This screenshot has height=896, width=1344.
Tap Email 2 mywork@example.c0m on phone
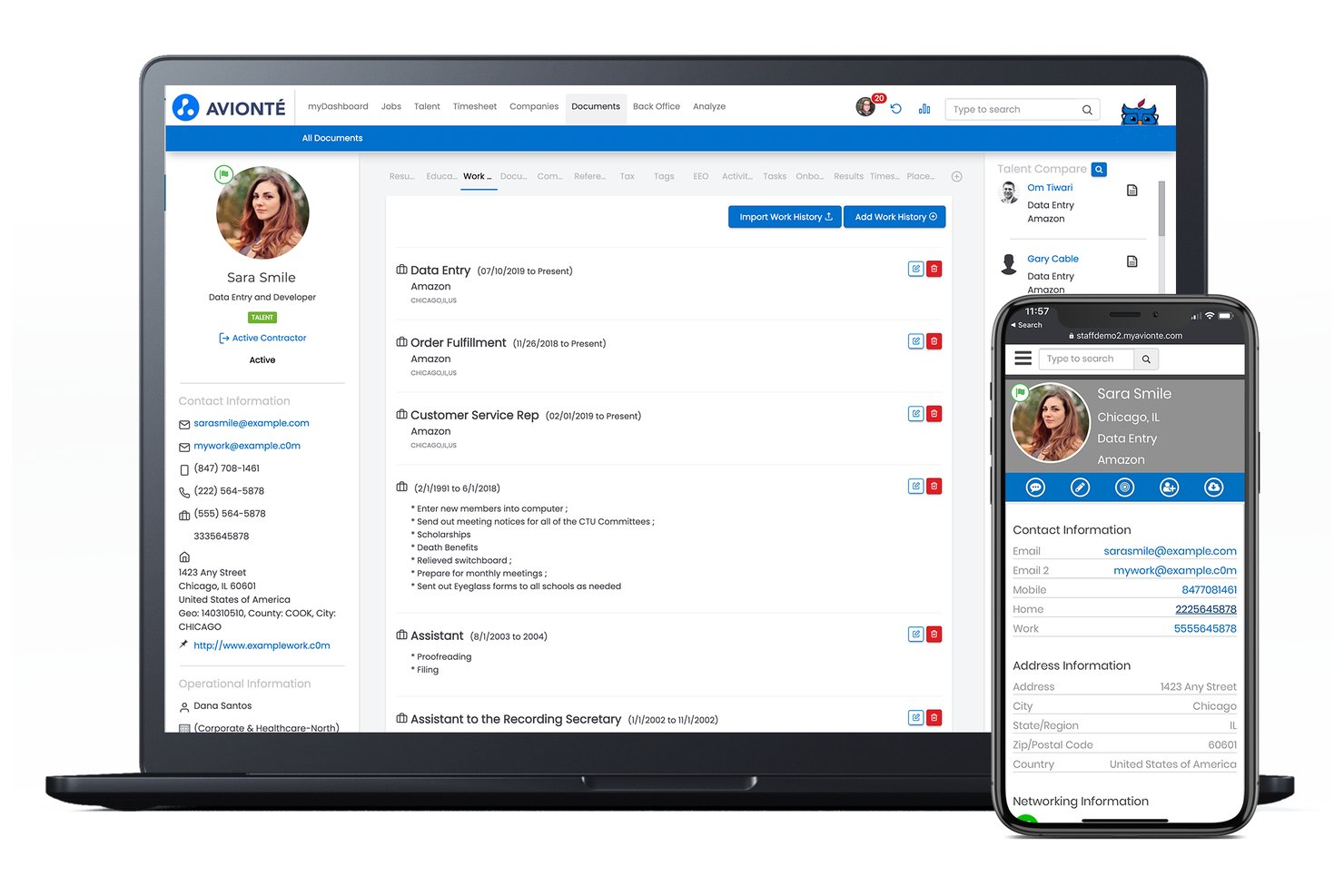pyautogui.click(x=1175, y=571)
